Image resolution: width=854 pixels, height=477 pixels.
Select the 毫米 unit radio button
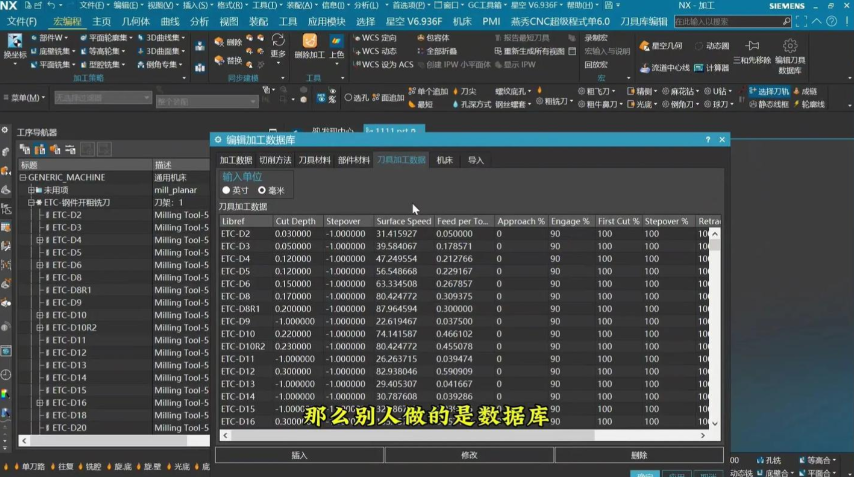262,190
